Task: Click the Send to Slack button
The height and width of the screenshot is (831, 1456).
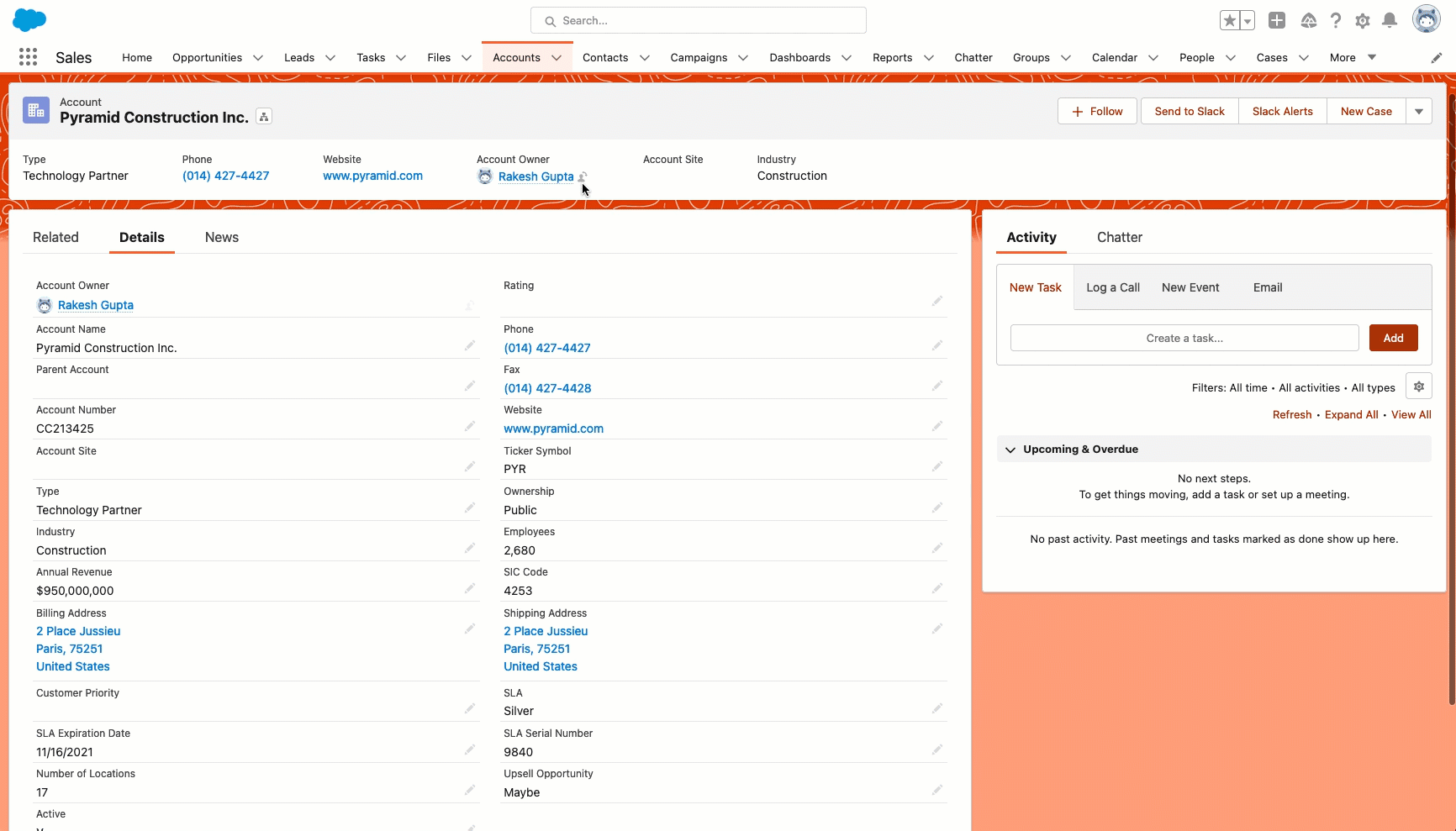Action: click(x=1190, y=111)
